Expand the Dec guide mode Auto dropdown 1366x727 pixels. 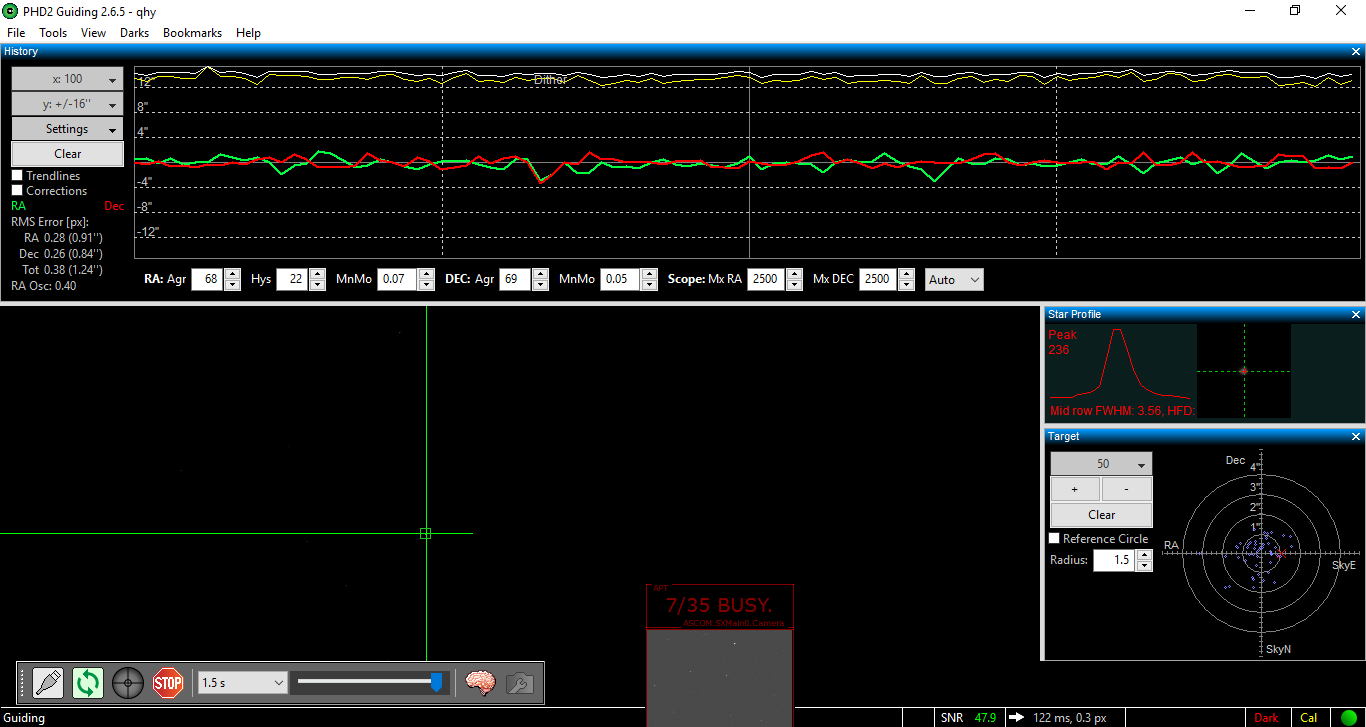(x=954, y=280)
